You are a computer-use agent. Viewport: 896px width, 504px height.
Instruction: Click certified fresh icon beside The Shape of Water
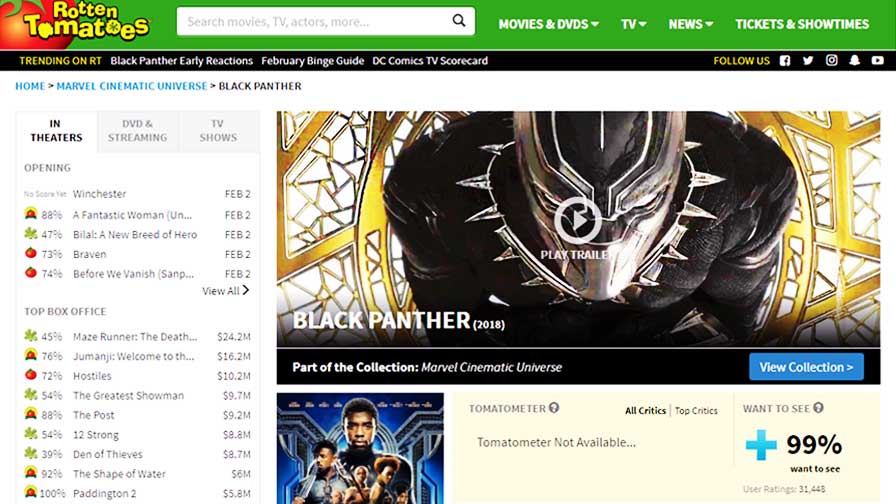tap(31, 473)
